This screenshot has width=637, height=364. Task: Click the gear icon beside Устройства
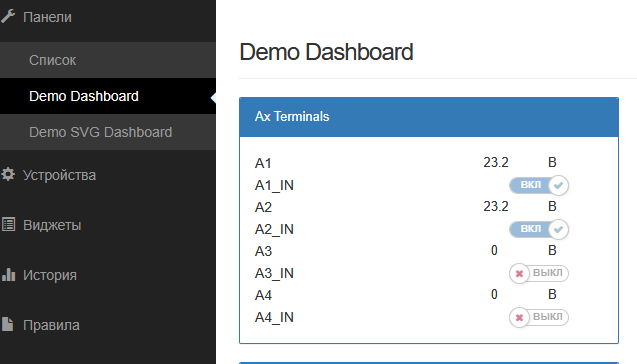tap(8, 175)
